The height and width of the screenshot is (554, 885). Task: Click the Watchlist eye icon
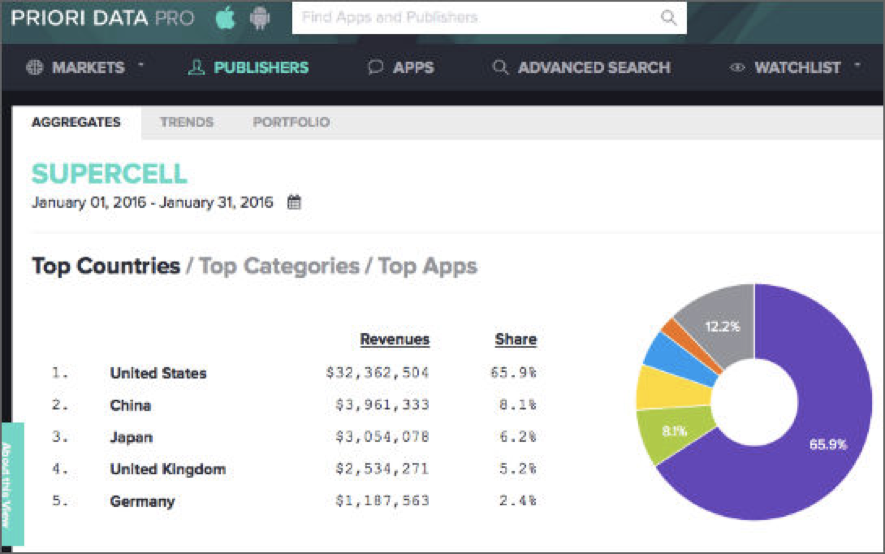(x=737, y=67)
